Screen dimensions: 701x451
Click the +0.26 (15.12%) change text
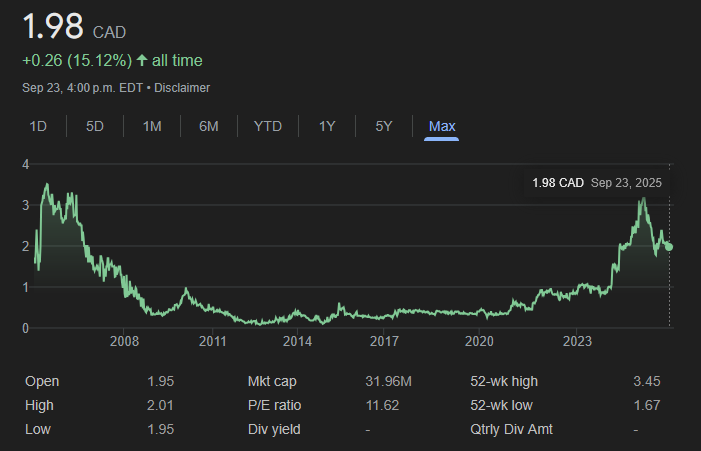coord(77,60)
